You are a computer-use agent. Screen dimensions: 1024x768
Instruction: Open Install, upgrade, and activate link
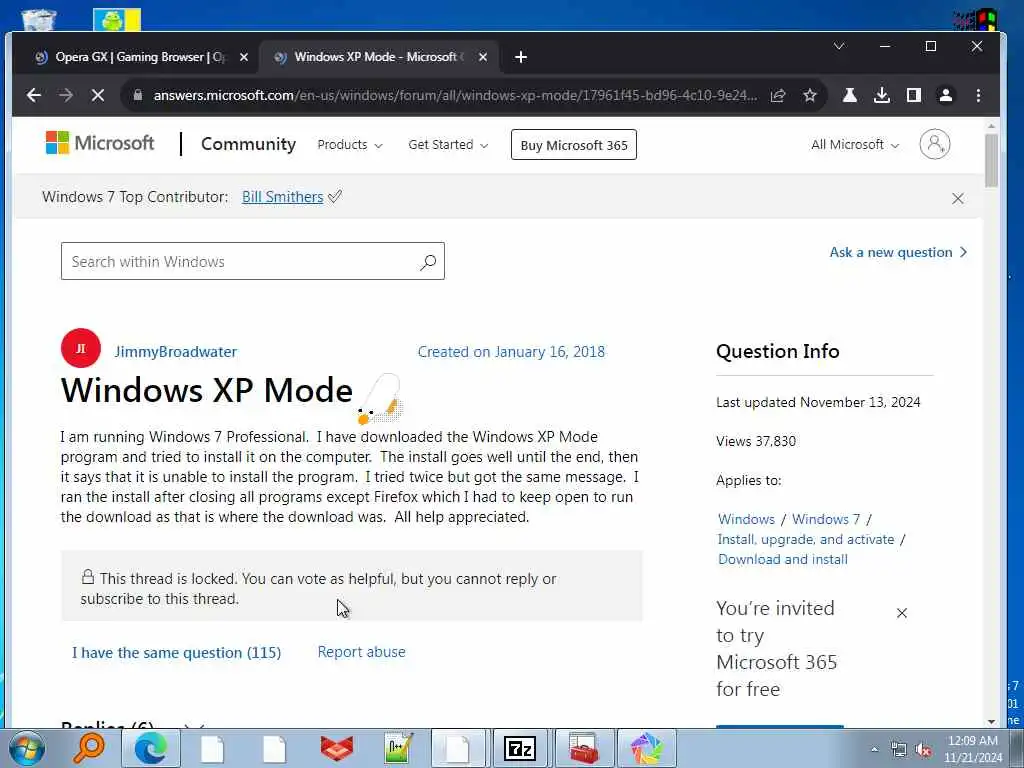[805, 539]
